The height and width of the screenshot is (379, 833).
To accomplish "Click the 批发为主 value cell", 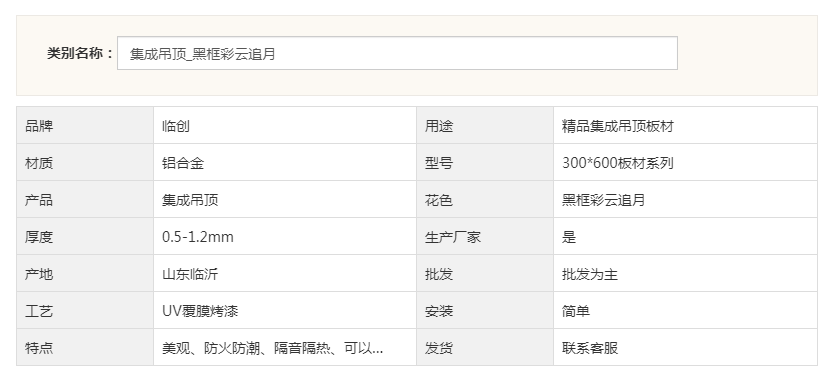I will pos(685,274).
